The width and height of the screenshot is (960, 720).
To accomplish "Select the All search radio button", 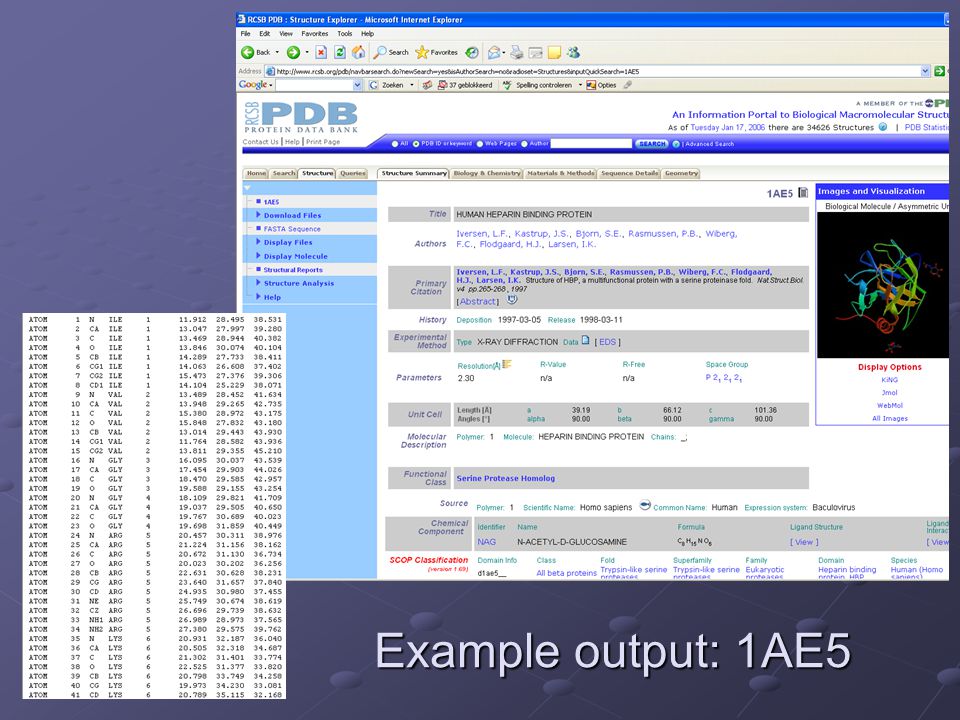I will [395, 144].
